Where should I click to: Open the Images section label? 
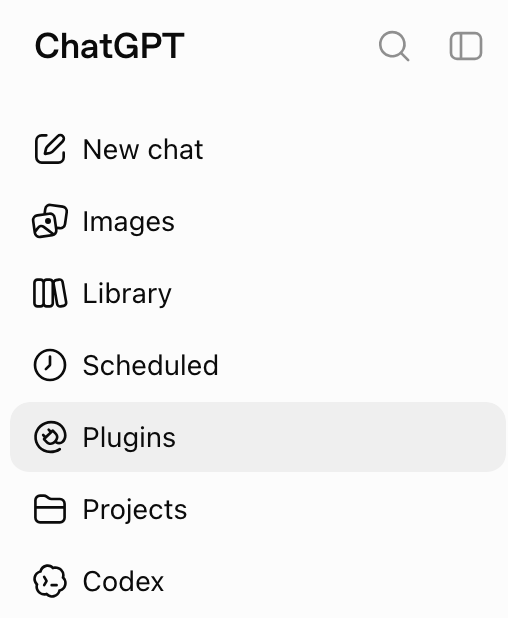click(x=128, y=222)
